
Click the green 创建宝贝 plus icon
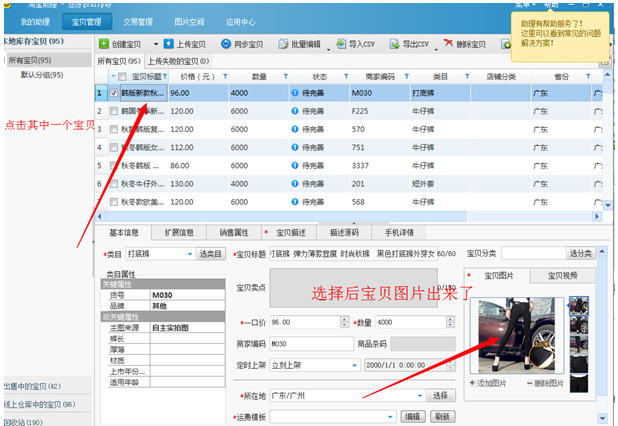click(x=104, y=44)
